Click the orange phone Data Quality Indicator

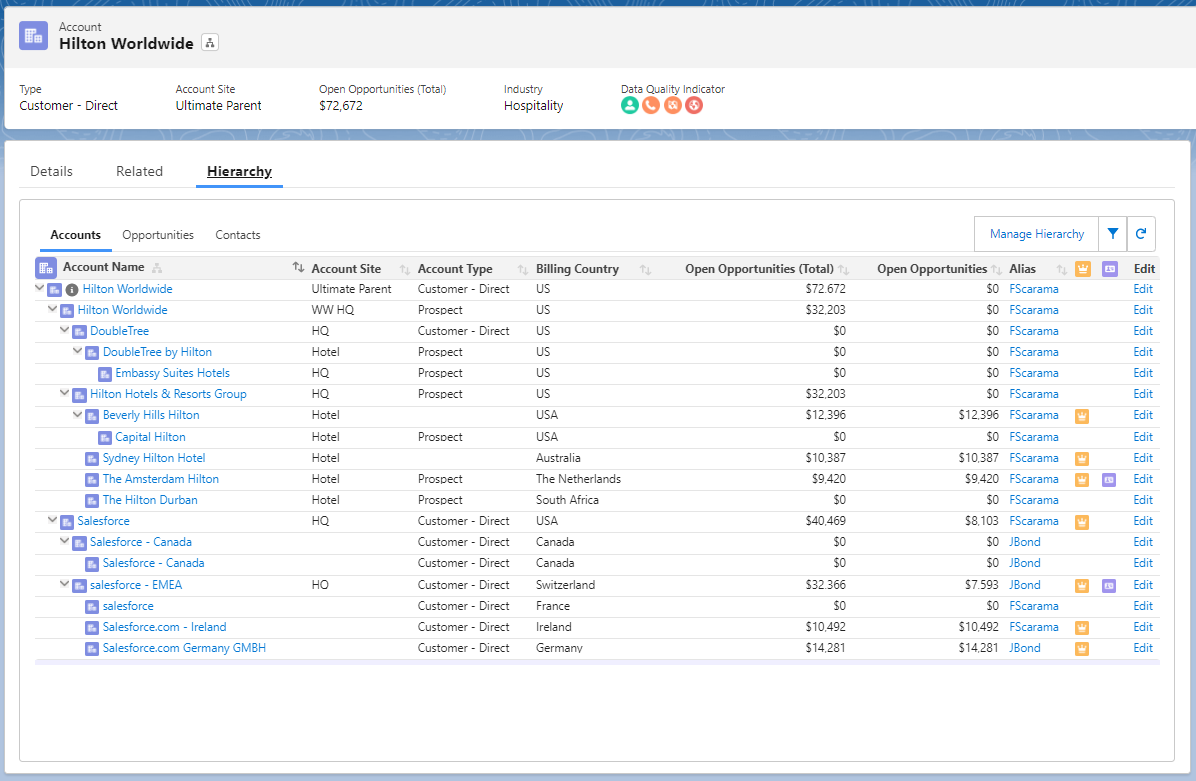651,104
